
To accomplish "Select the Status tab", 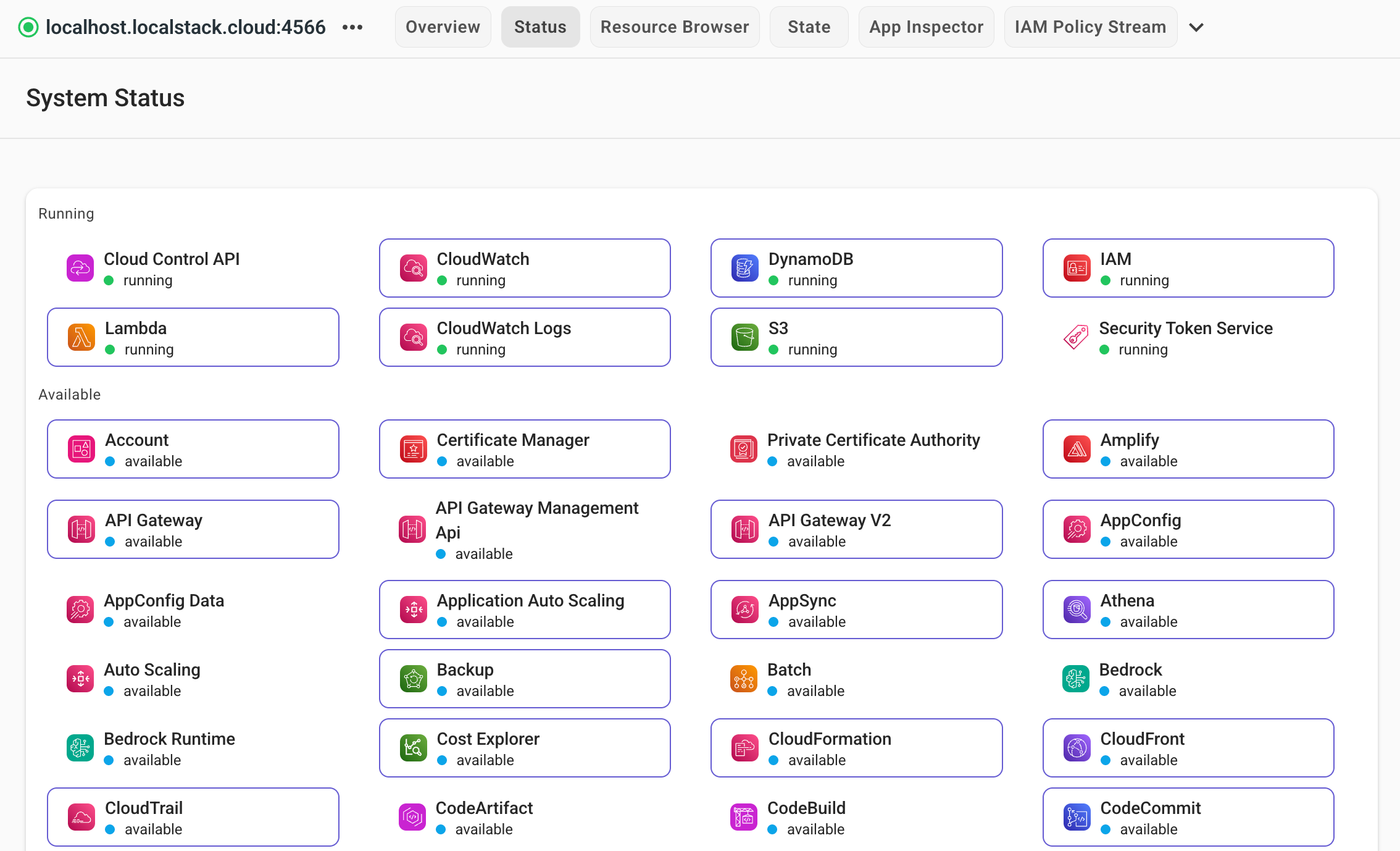I will coord(540,27).
